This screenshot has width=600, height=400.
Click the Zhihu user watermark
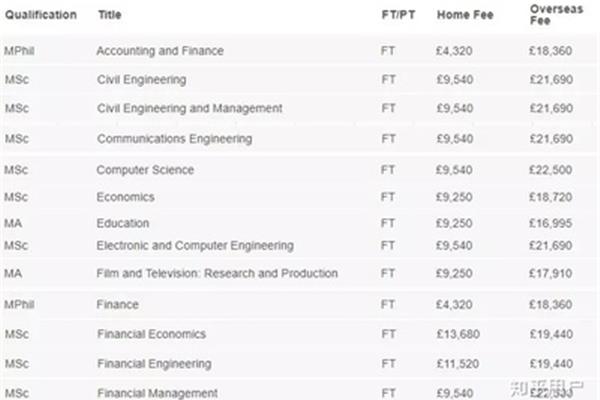tap(546, 388)
